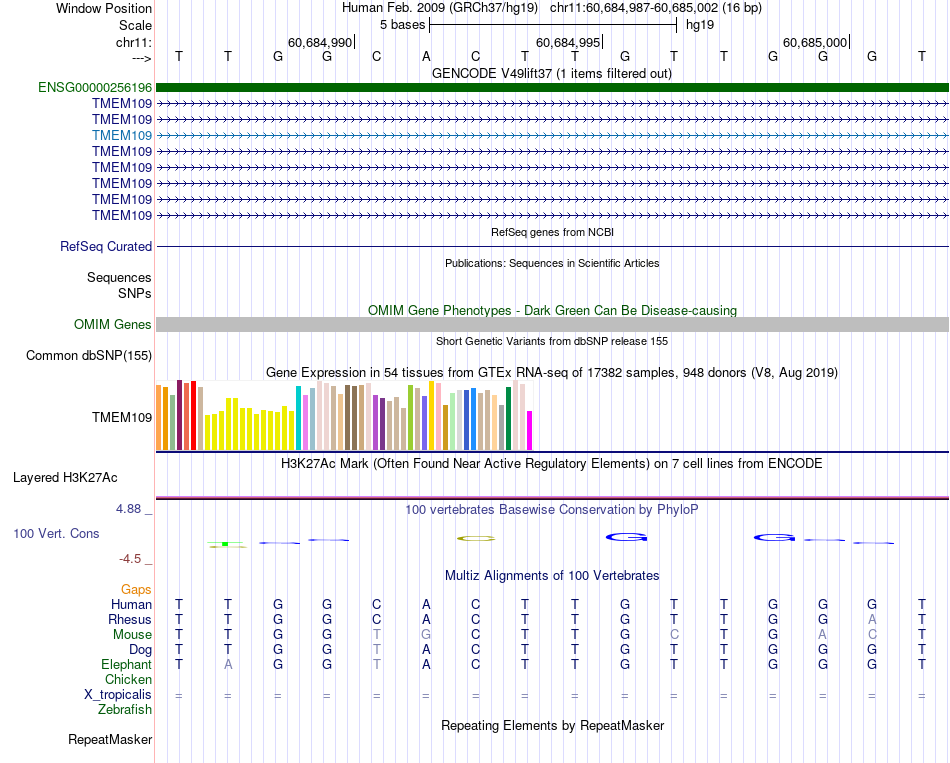Click the Common dbSNP(155) label
Screen dimensions: 950x763
(89, 356)
